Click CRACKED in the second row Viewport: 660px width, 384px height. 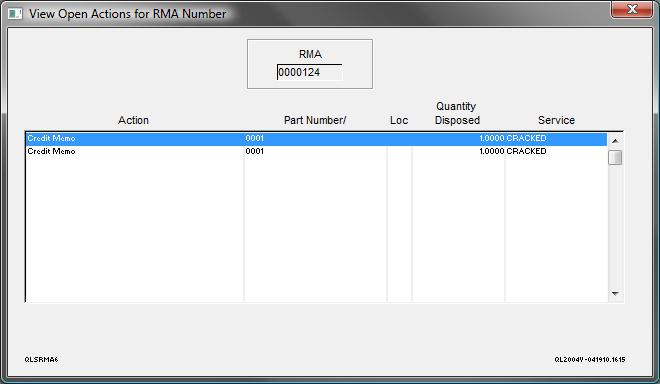click(x=526, y=151)
